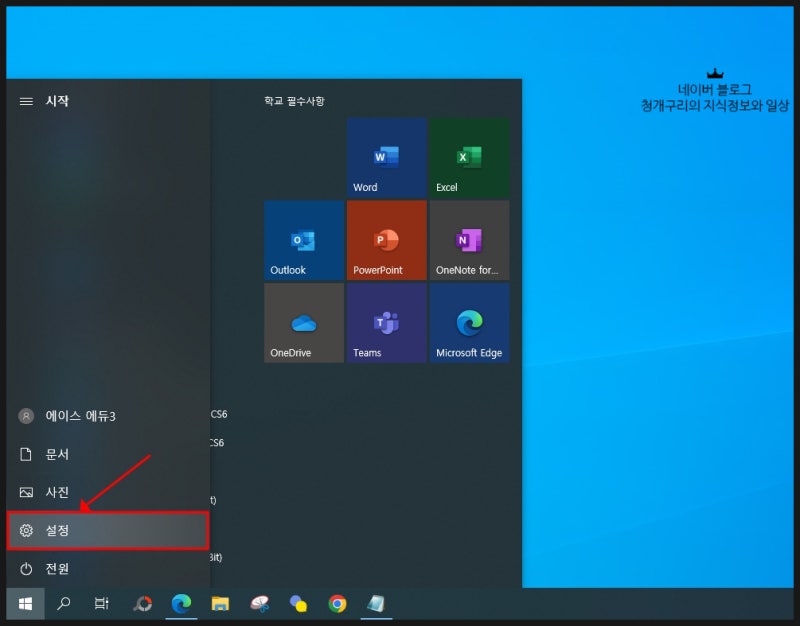
Task: Switch to Edge on the taskbar
Action: (181, 604)
